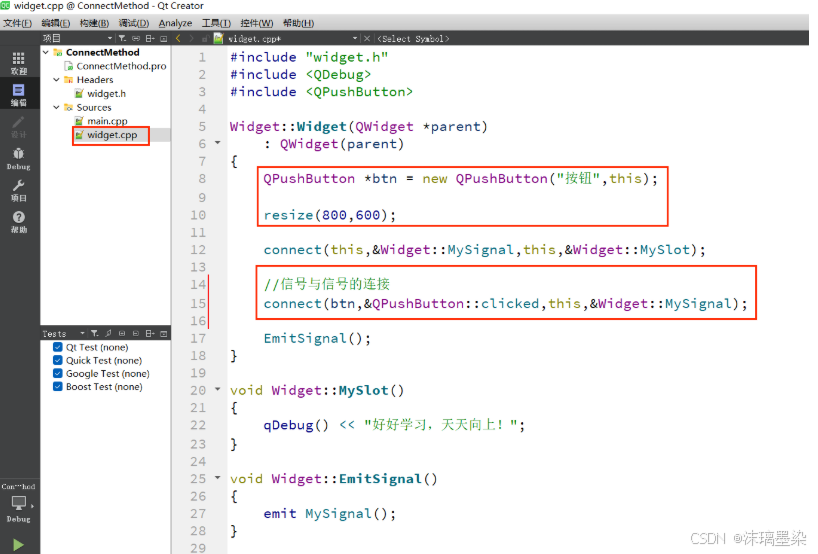Close the project side panel
The height and width of the screenshot is (554, 818).
coord(163,38)
